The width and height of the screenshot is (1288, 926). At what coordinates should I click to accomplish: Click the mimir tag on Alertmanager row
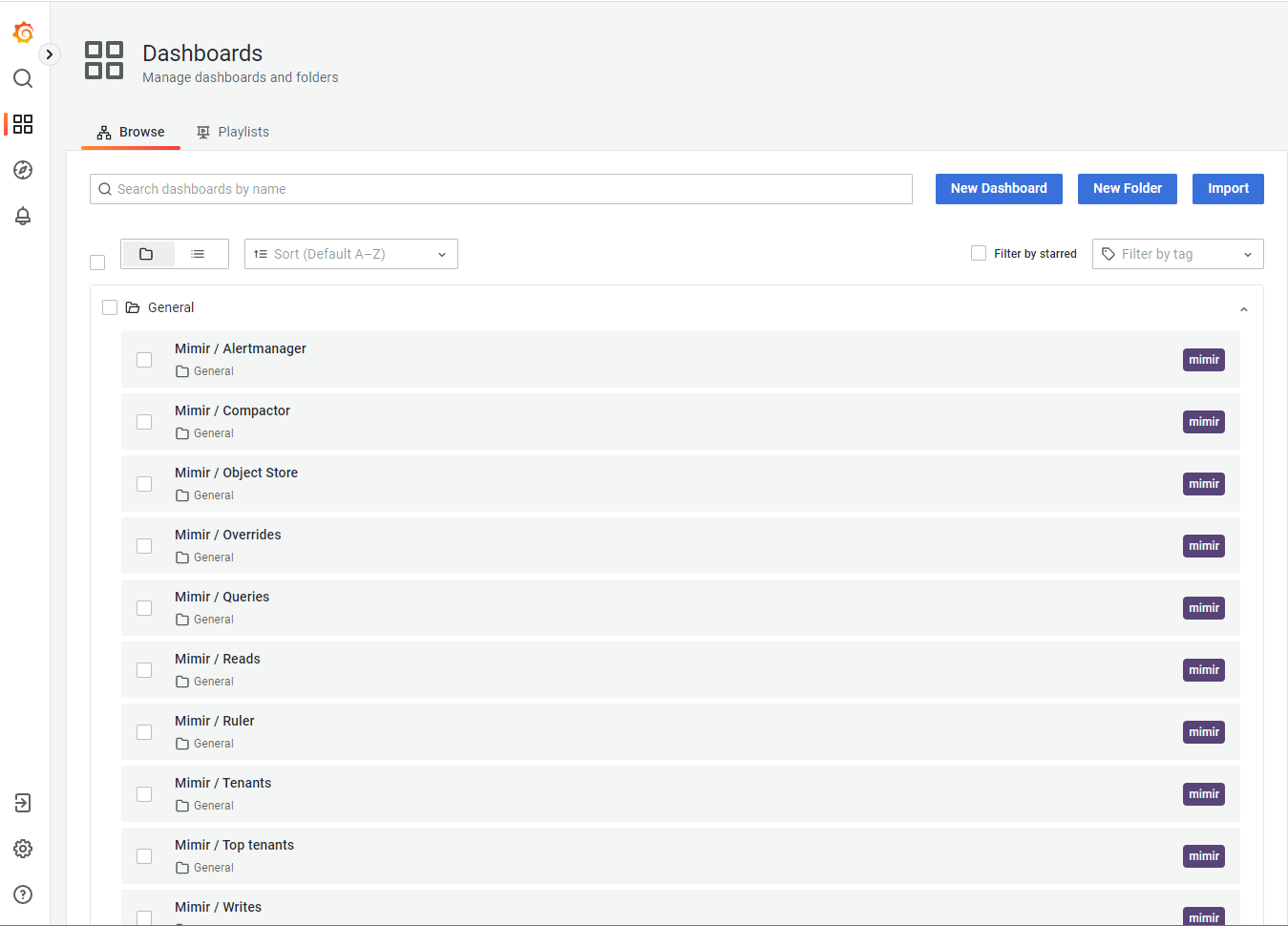pos(1203,360)
